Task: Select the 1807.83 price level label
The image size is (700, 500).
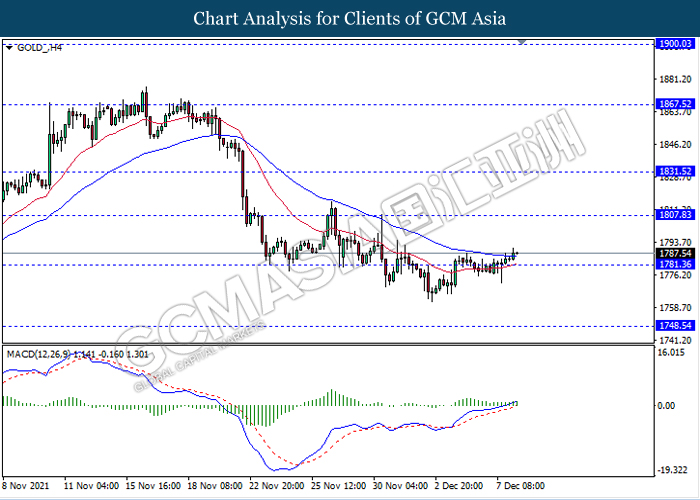Action: tap(675, 215)
